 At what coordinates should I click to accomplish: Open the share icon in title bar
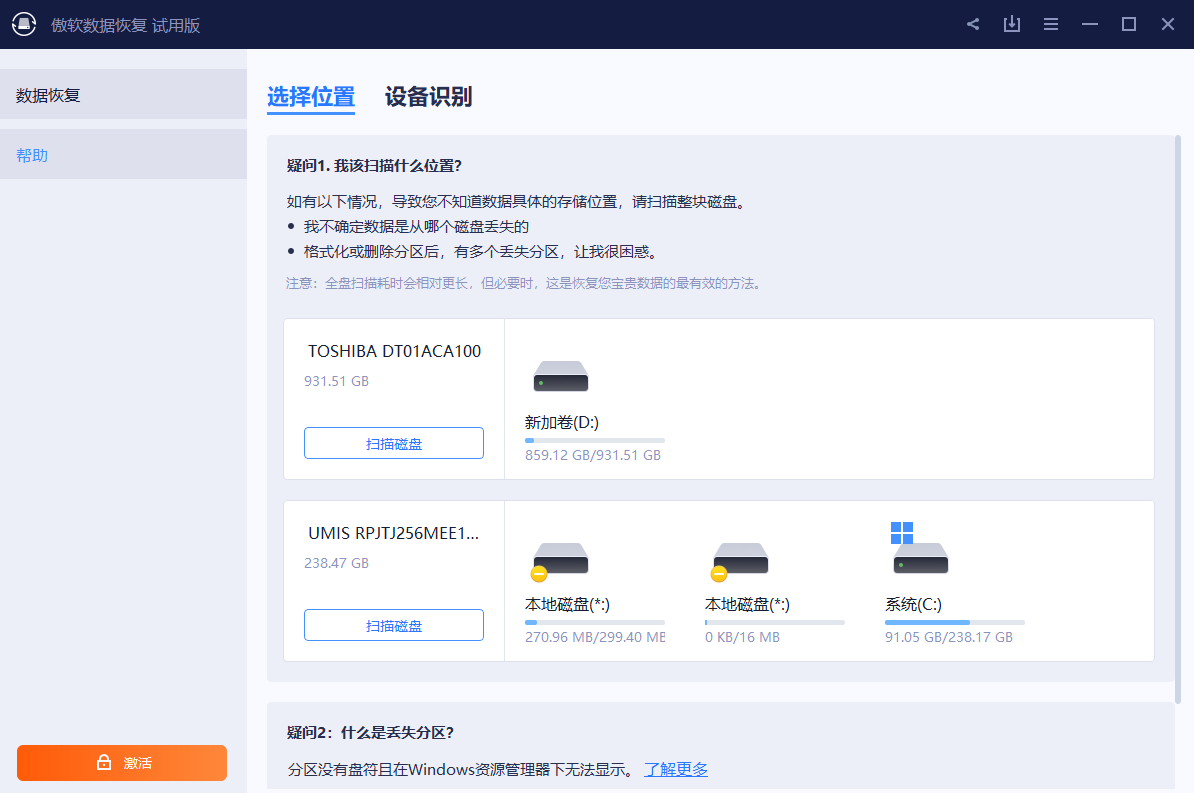(x=972, y=23)
